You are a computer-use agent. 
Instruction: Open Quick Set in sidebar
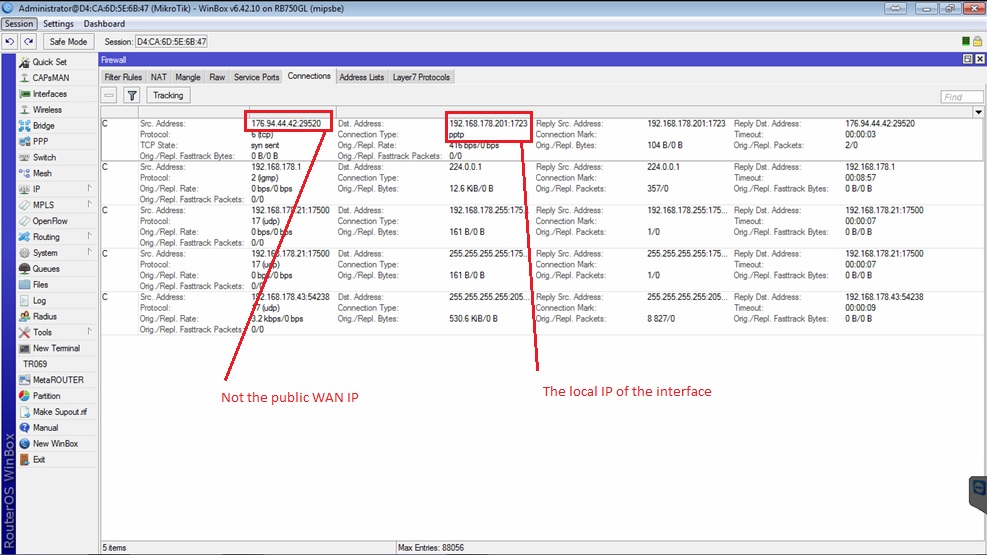tap(50, 62)
